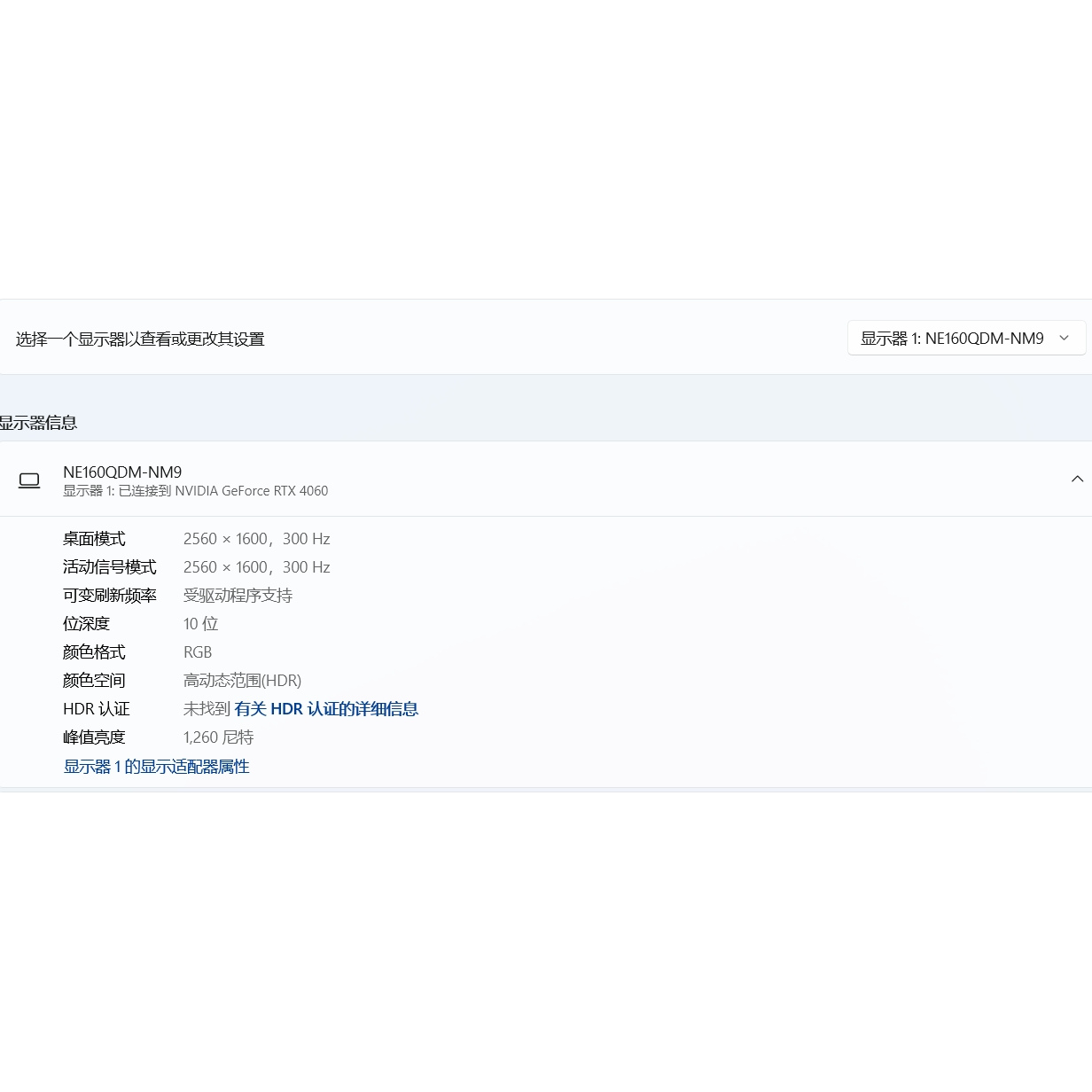Screen dimensions: 1092x1092
Task: Open the display selector dropdown NE160QDM-NM9
Action: point(966,338)
